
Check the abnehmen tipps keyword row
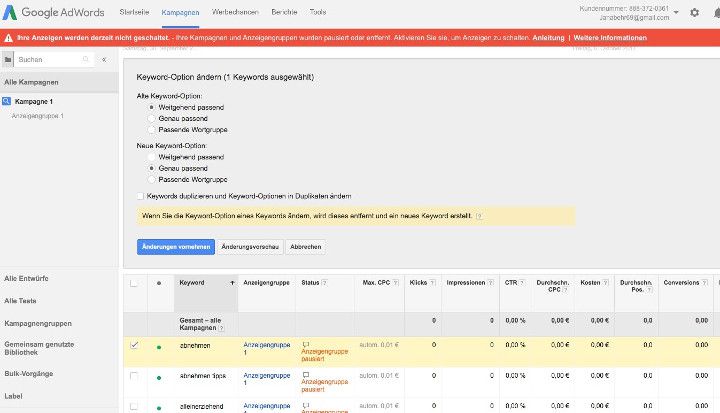coord(134,376)
